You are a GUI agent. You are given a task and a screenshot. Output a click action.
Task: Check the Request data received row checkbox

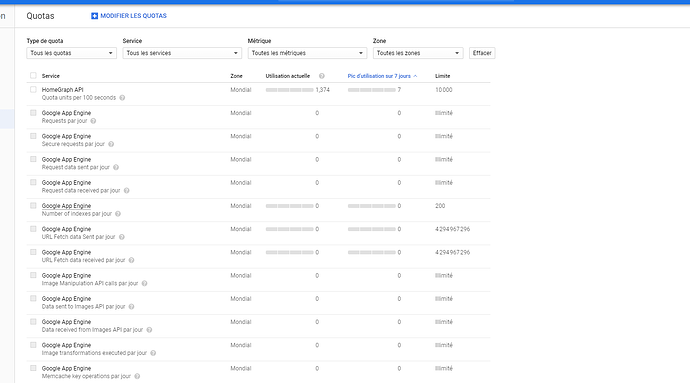click(x=33, y=182)
